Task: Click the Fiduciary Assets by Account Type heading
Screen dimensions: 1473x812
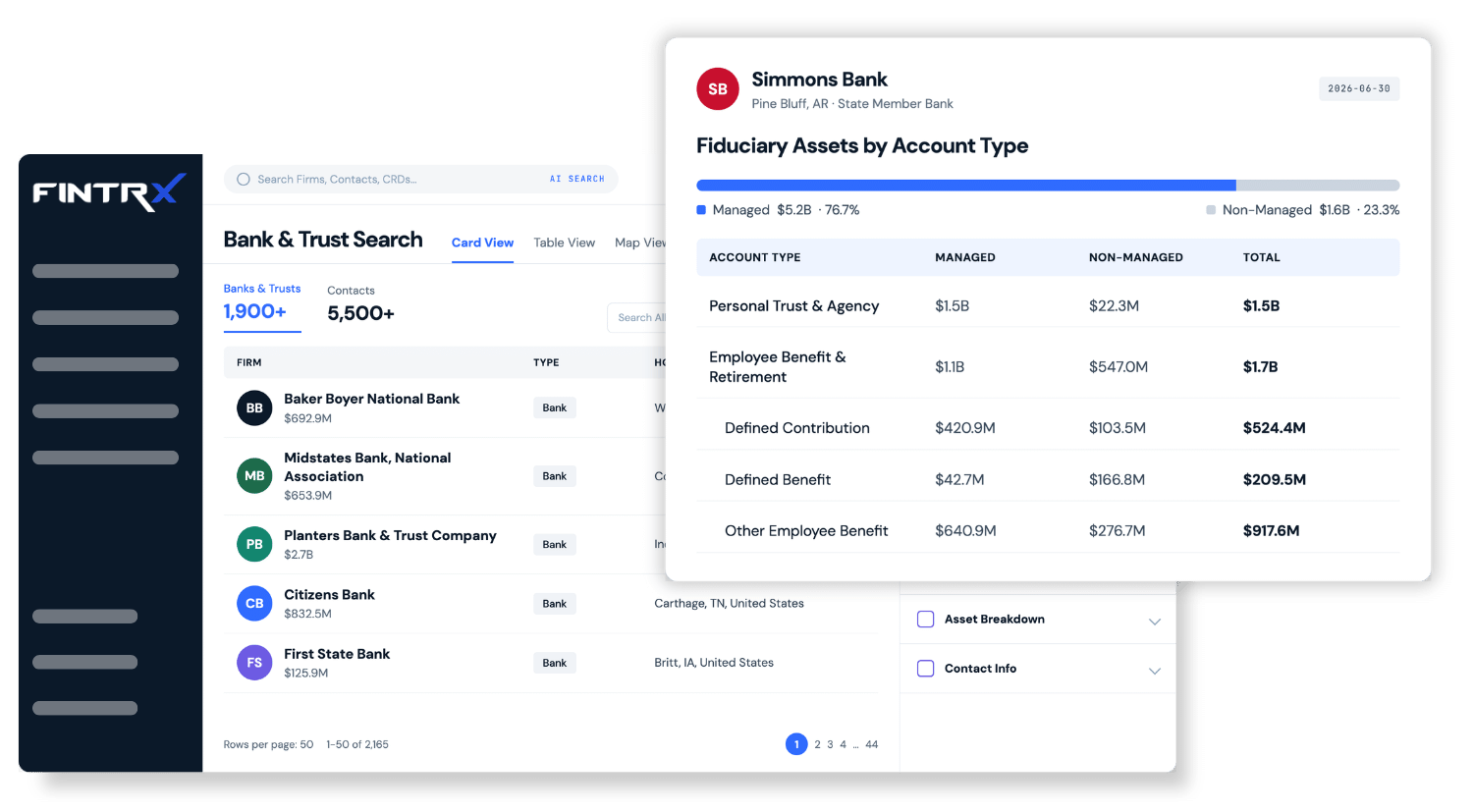Action: pyautogui.click(x=862, y=146)
